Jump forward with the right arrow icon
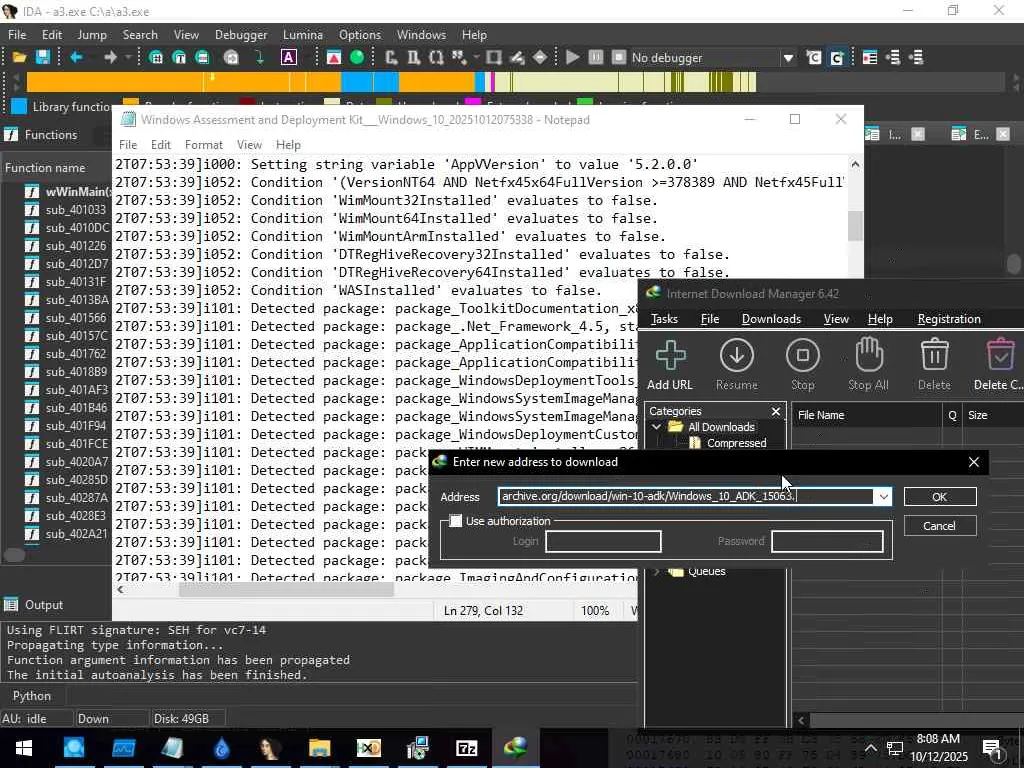The image size is (1024, 768). coord(110,57)
